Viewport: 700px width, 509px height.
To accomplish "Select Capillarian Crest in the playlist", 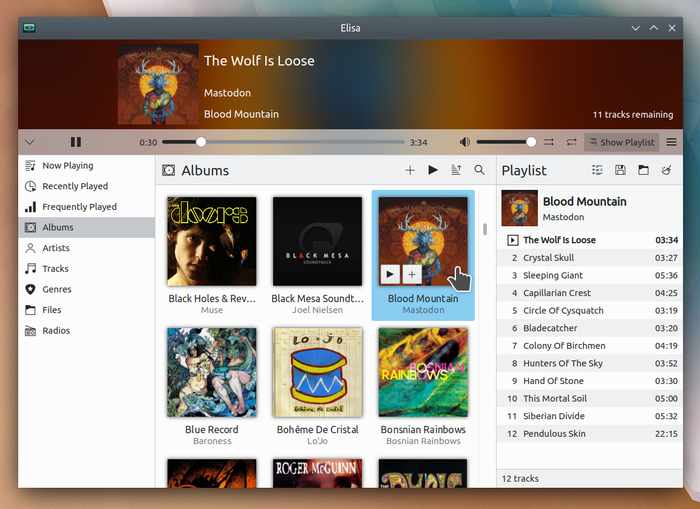I will [590, 293].
